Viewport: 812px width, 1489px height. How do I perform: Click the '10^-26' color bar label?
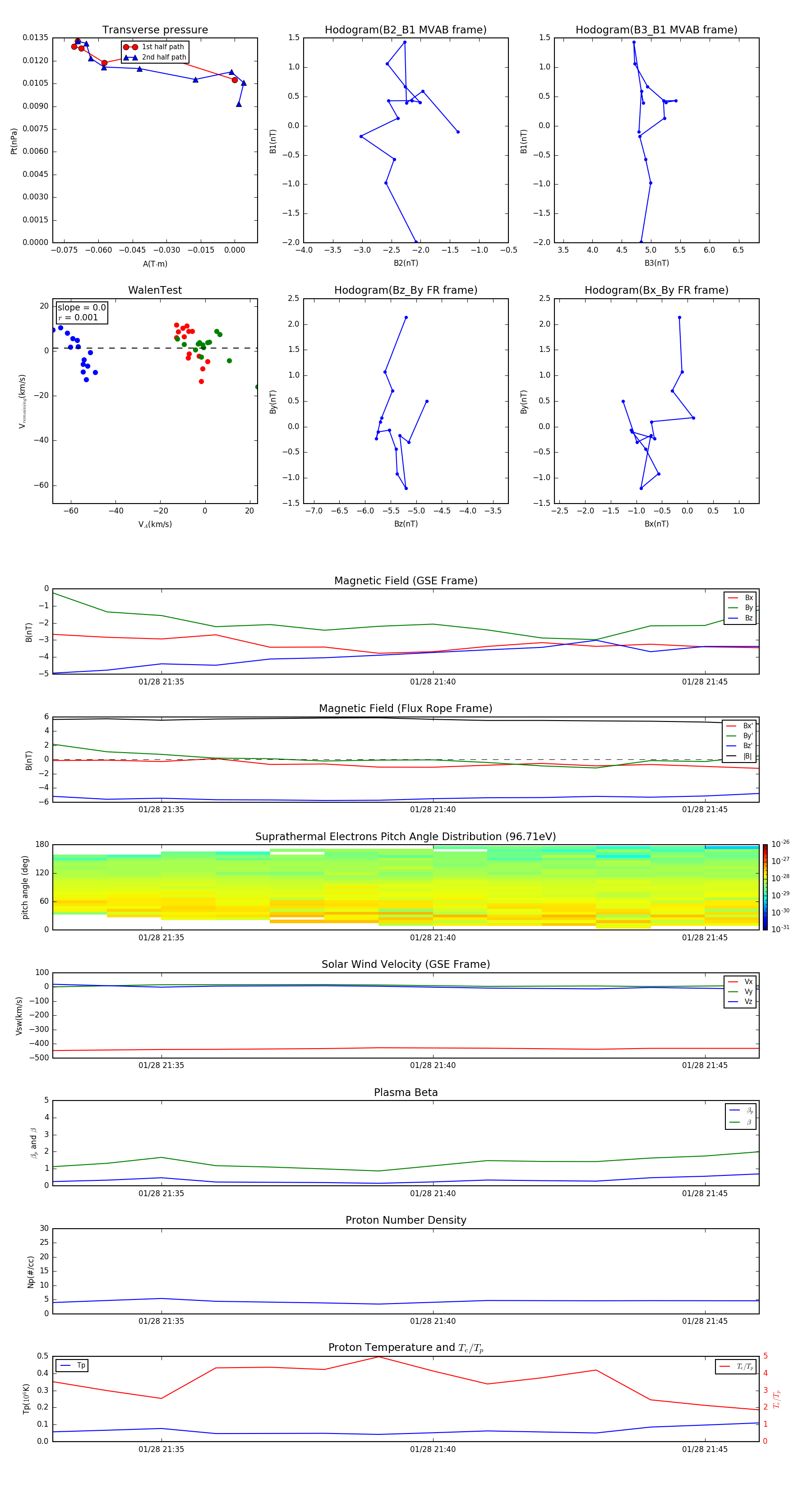(780, 844)
